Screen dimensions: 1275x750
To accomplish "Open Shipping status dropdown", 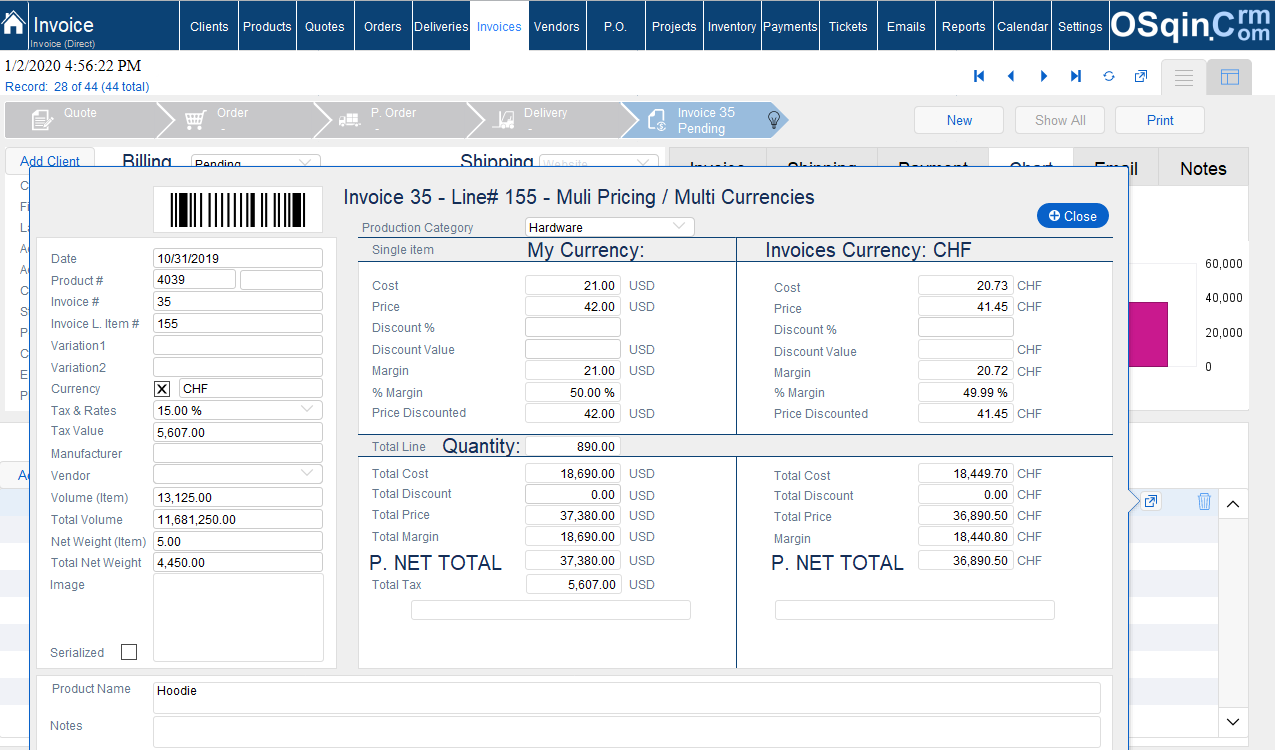I will coord(598,162).
